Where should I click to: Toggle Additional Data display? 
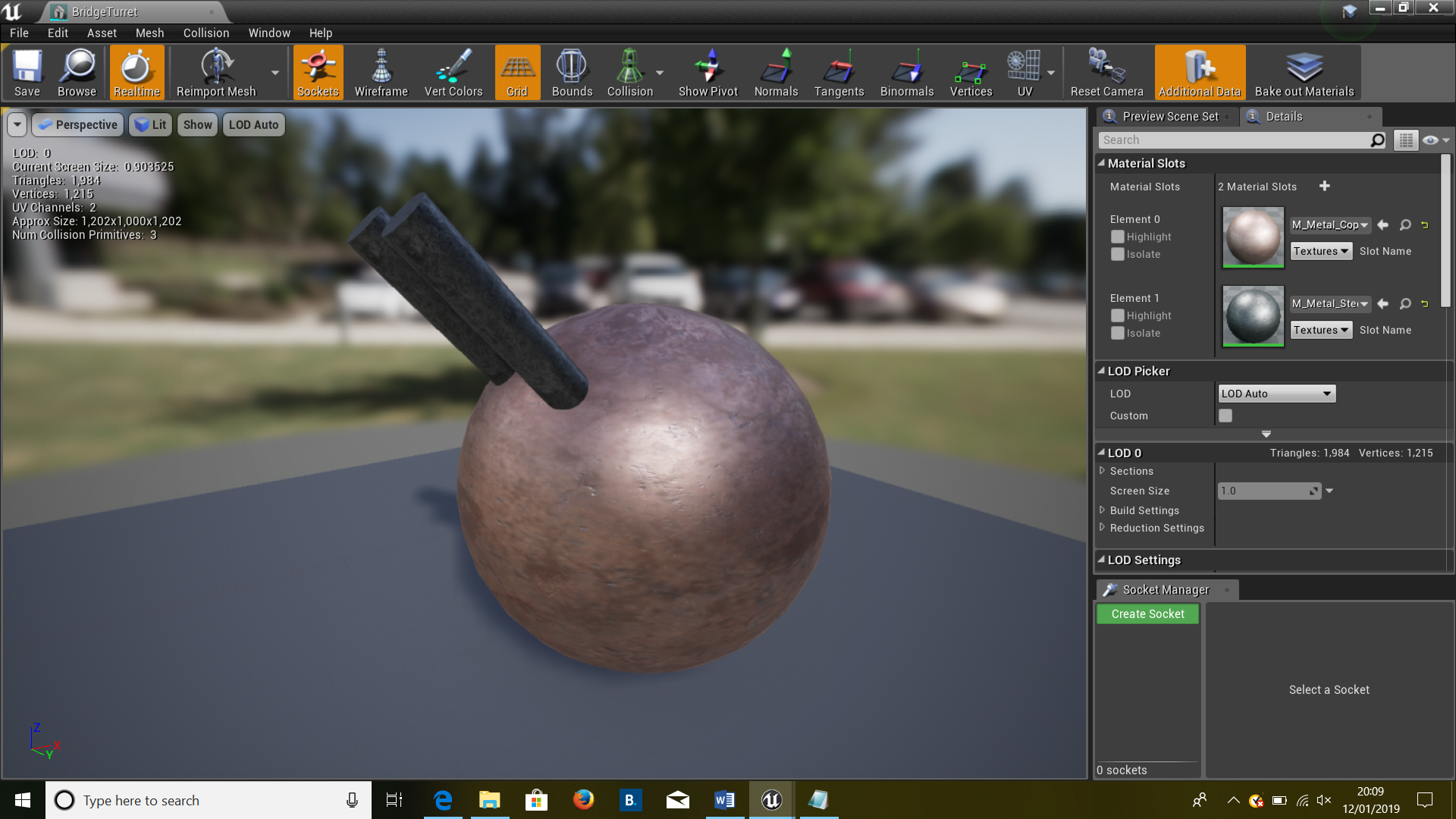(x=1200, y=73)
